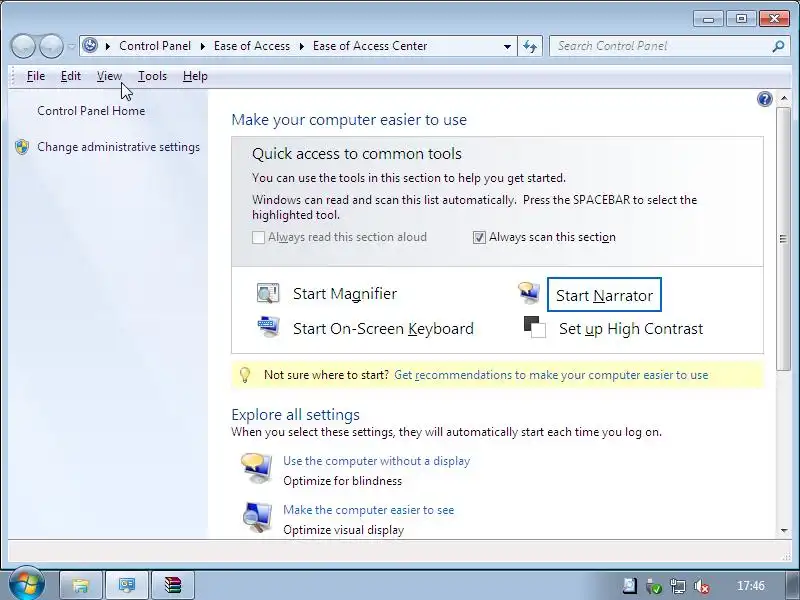Click the vertical scrollbar thumb
Screen dimensions: 800x600
point(784,239)
